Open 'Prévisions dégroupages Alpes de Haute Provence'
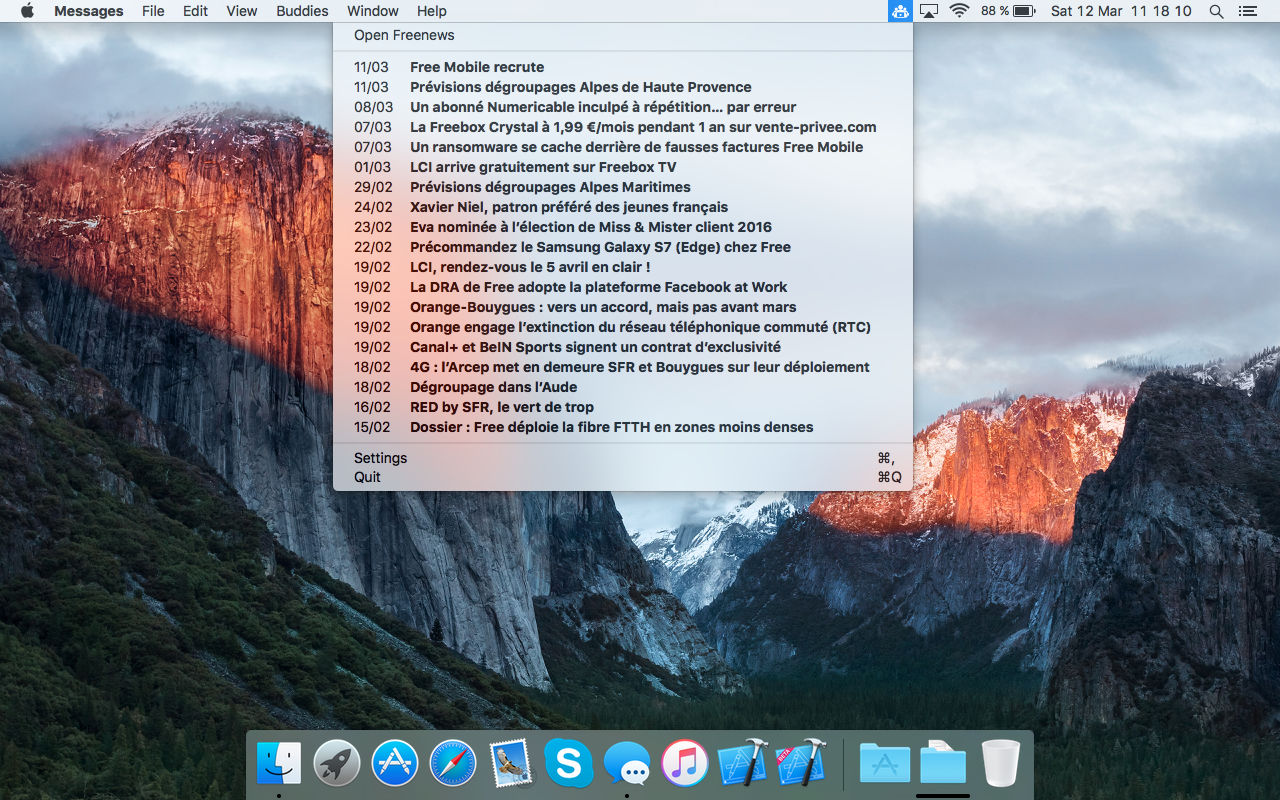The width and height of the screenshot is (1280, 800). pyautogui.click(x=623, y=87)
